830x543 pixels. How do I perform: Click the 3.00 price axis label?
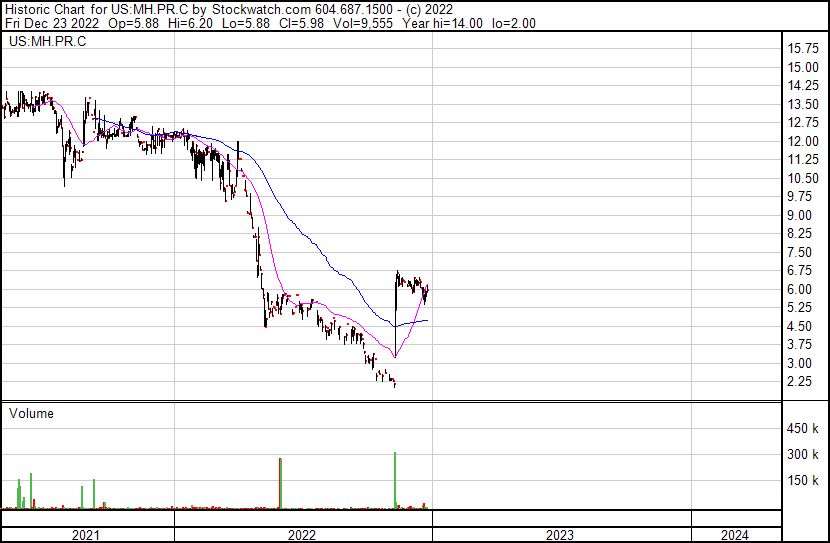tap(799, 364)
